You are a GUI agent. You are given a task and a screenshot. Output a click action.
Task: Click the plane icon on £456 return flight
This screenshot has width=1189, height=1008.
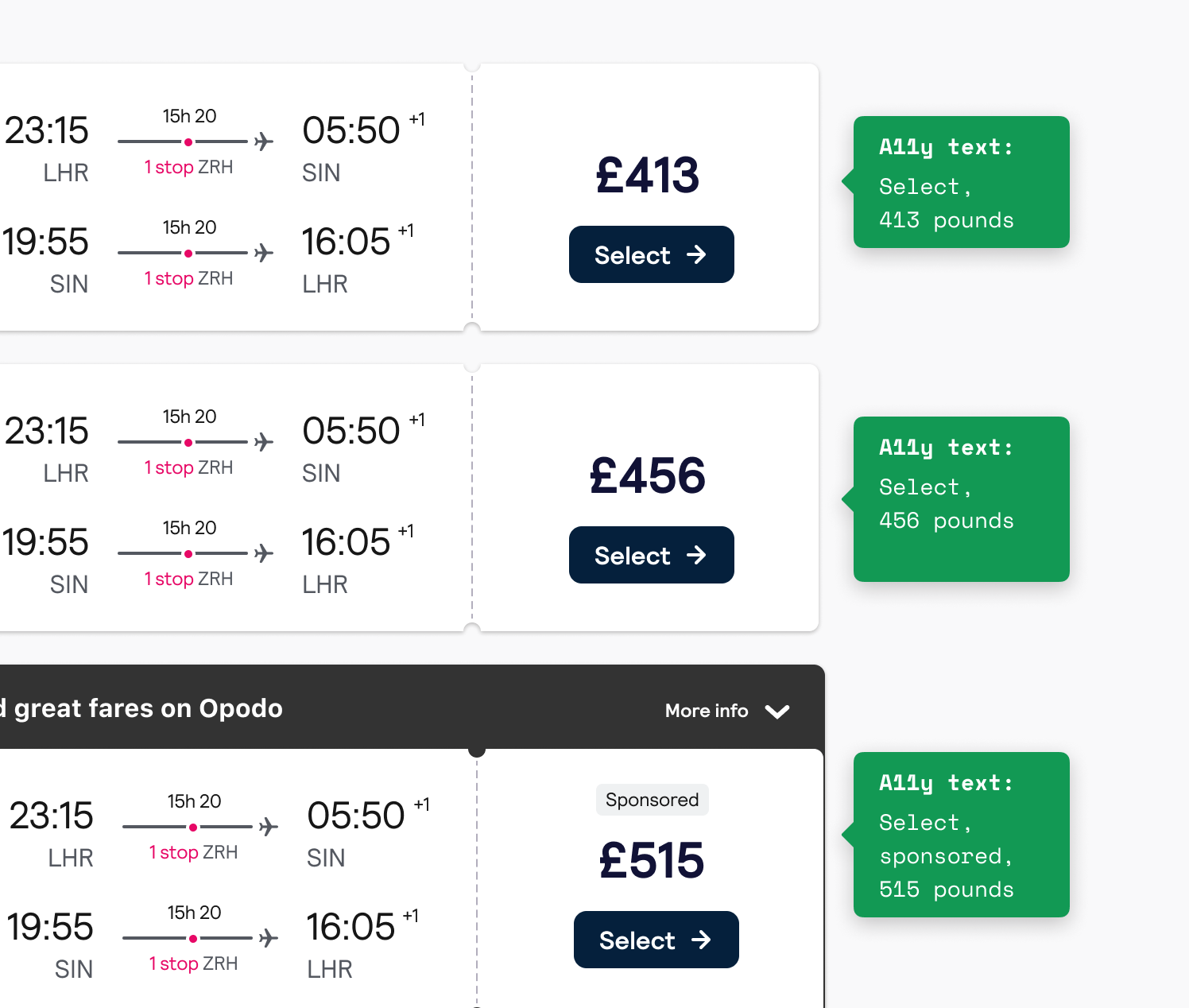point(264,553)
